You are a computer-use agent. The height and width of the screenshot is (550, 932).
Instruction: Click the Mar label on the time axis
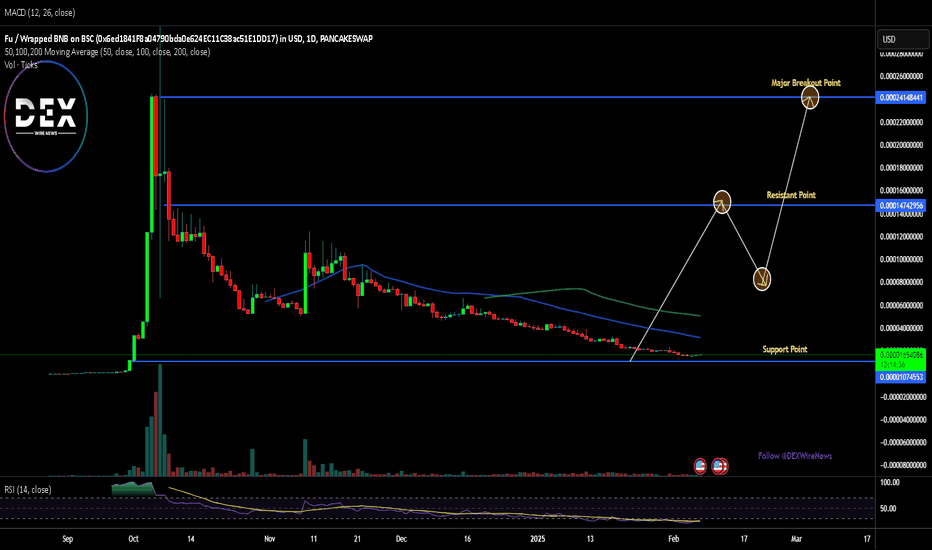[796, 539]
